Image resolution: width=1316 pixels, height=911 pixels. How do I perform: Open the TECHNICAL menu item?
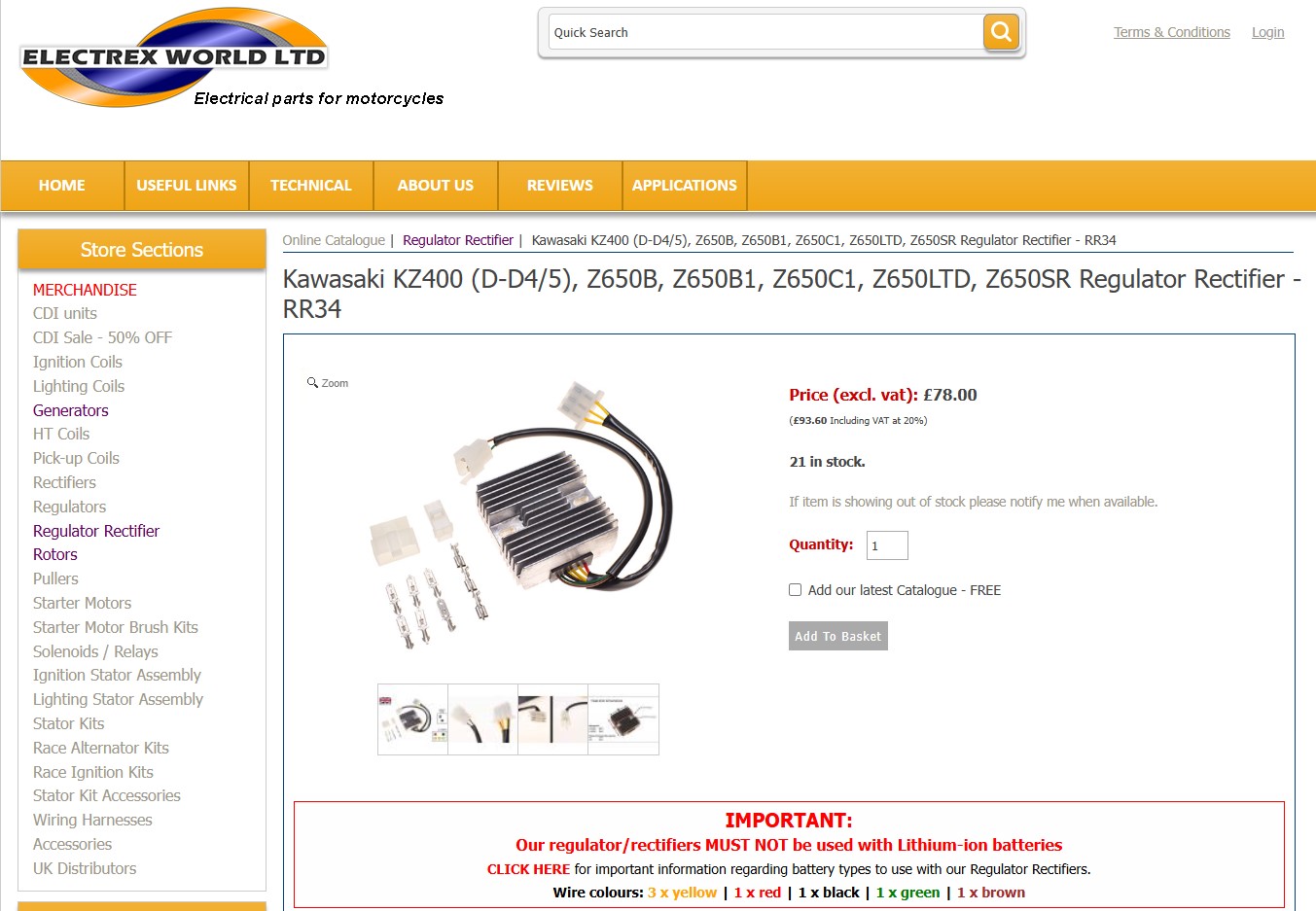coord(311,185)
